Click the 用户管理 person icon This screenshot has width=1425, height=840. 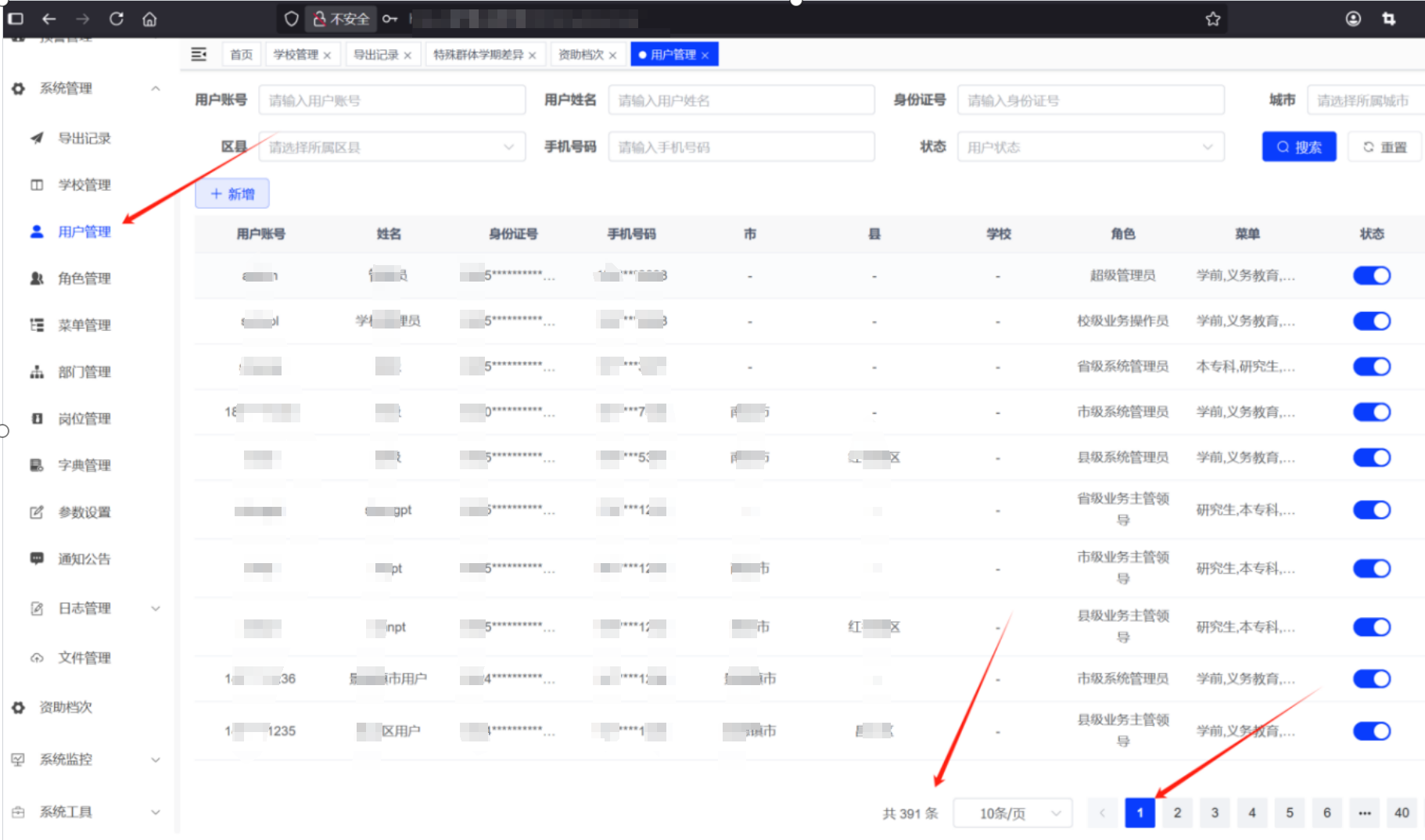point(37,232)
